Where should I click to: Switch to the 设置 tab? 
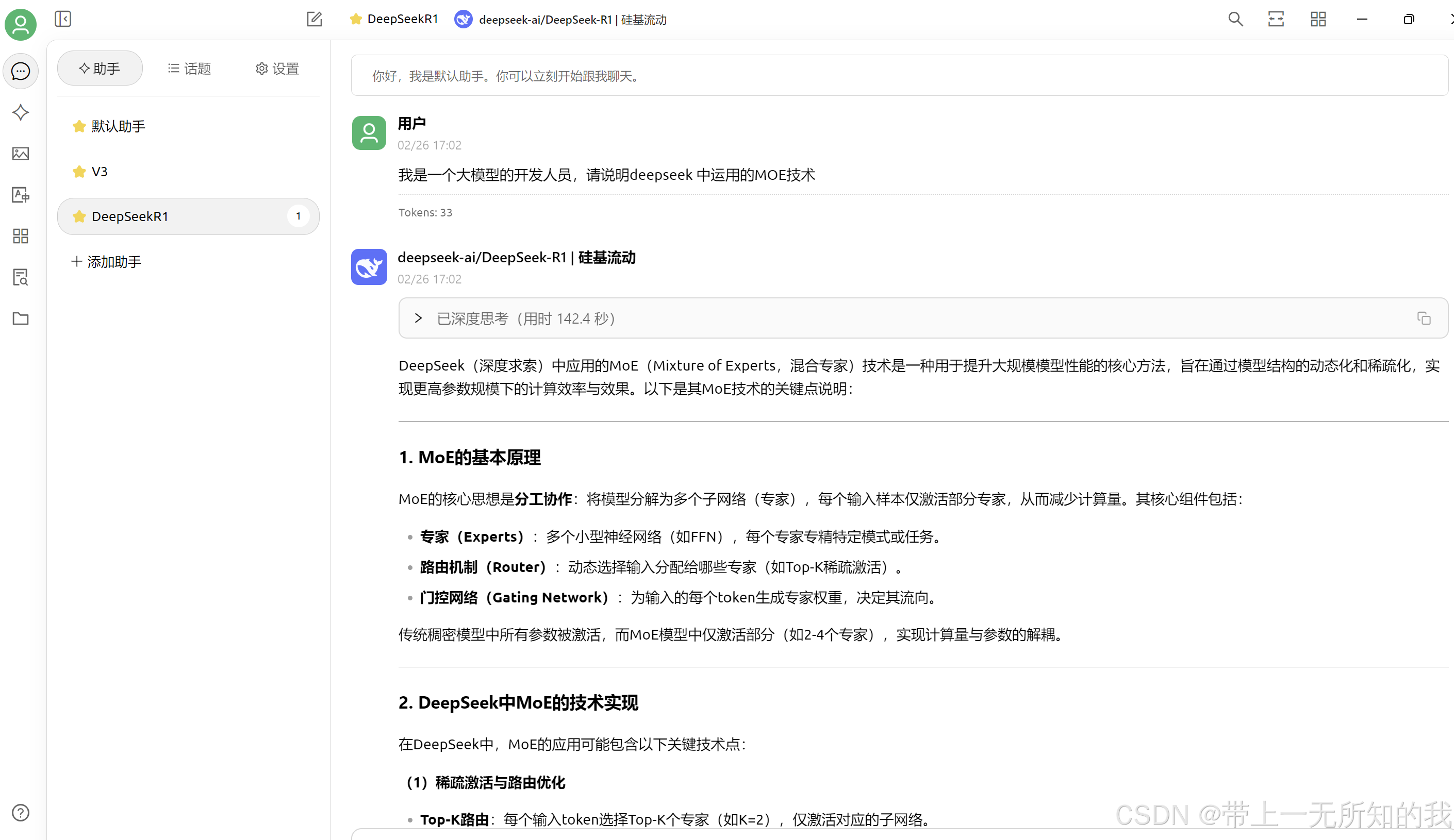click(x=277, y=69)
